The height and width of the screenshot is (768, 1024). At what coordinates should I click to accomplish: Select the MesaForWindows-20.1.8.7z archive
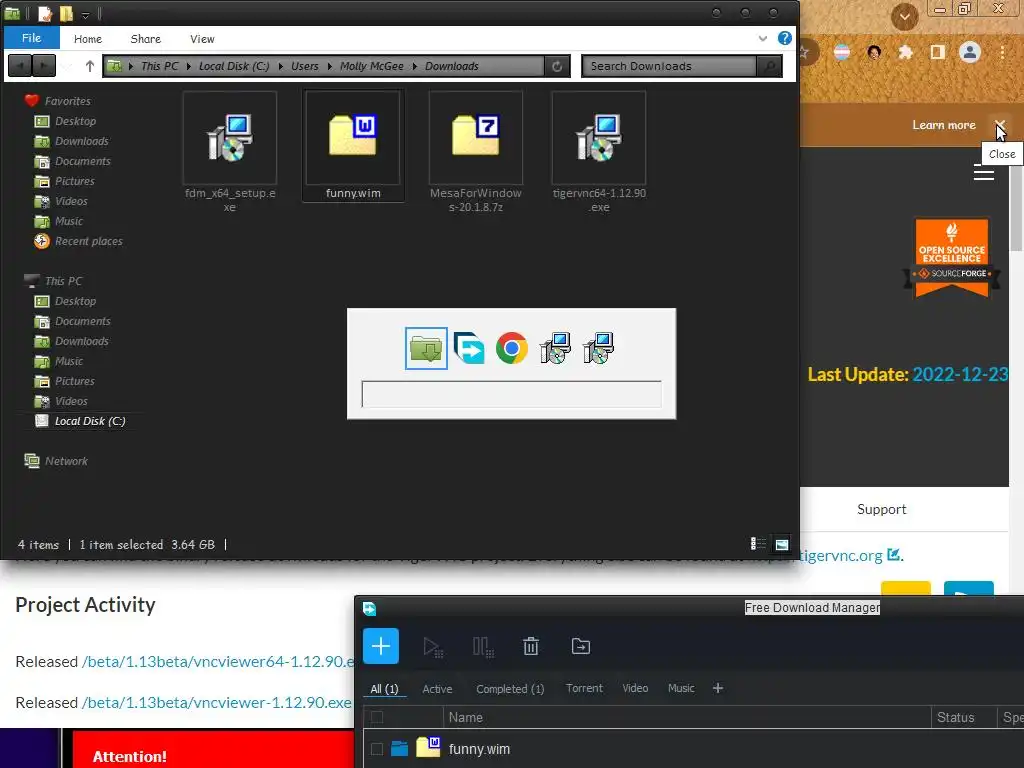coord(475,152)
